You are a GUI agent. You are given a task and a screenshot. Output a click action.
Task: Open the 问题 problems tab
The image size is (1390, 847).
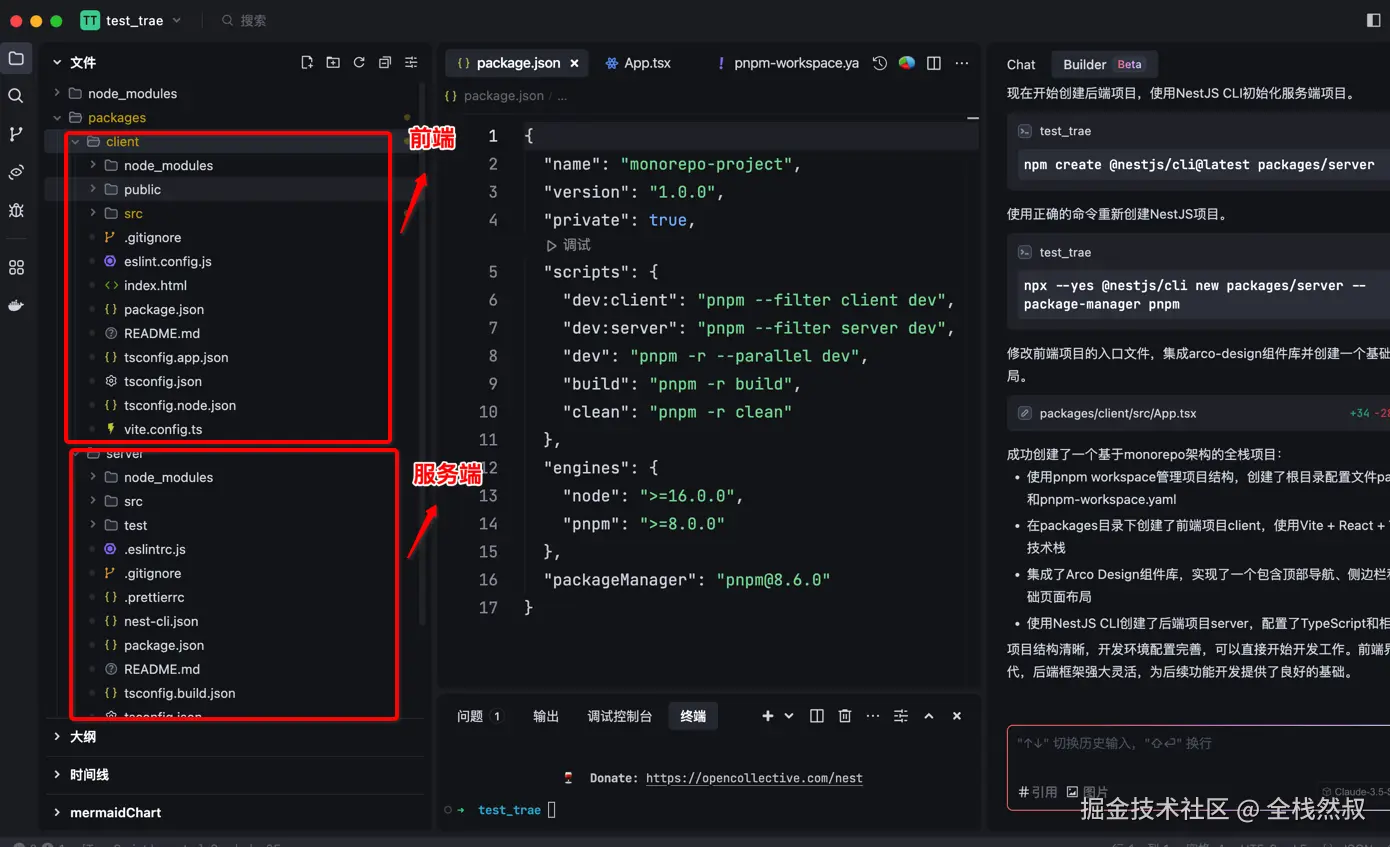tap(479, 716)
